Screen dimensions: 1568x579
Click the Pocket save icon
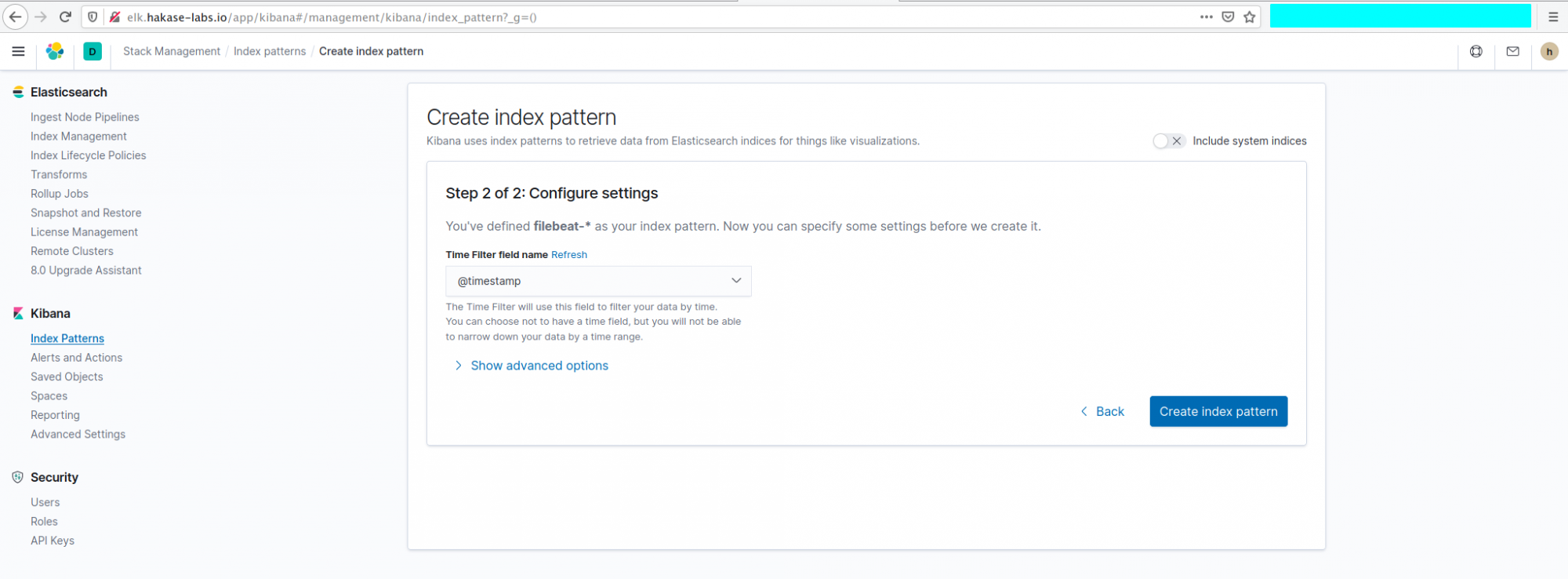point(1229,16)
